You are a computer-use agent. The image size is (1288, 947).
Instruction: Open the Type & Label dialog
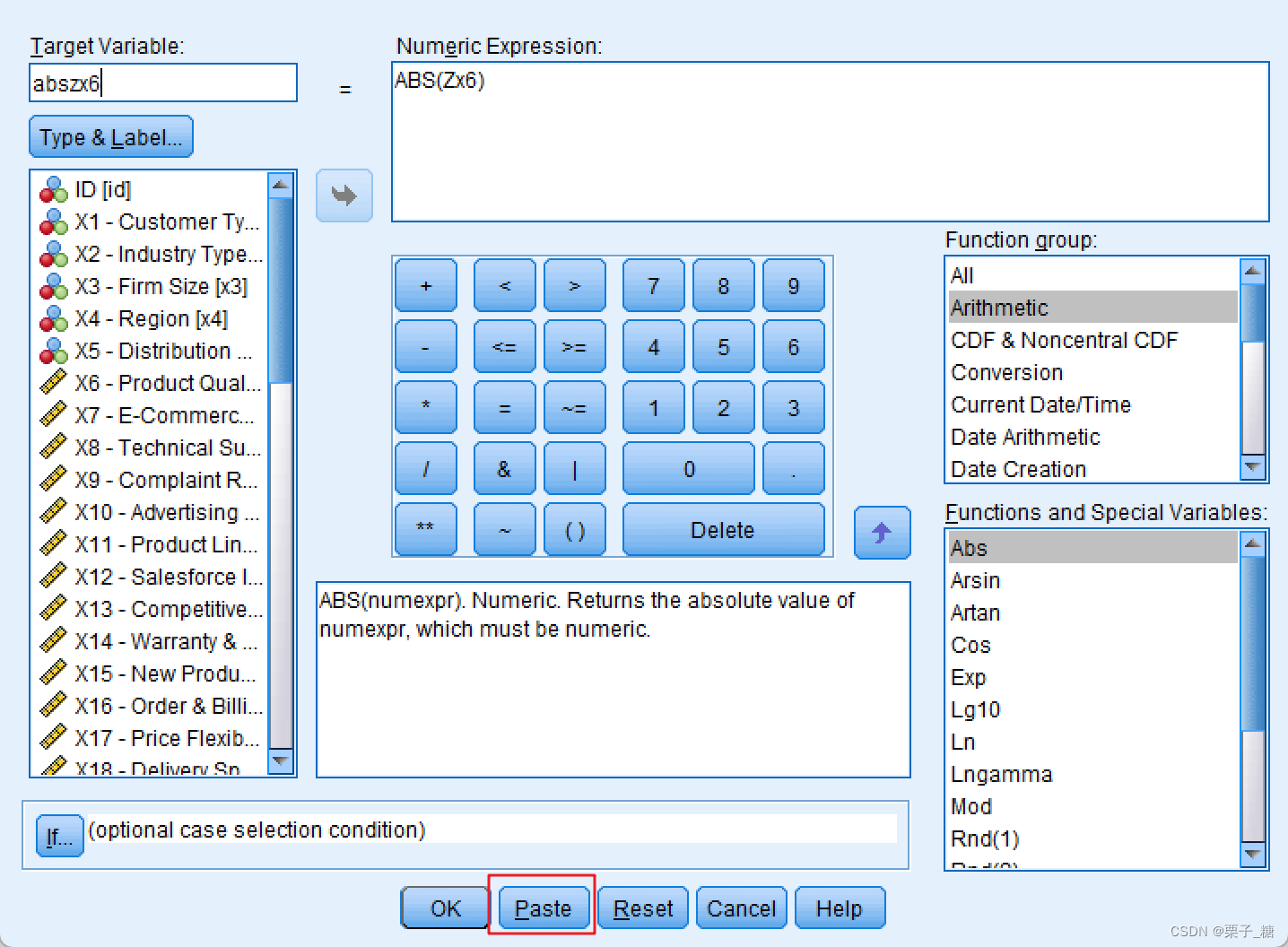[x=109, y=136]
